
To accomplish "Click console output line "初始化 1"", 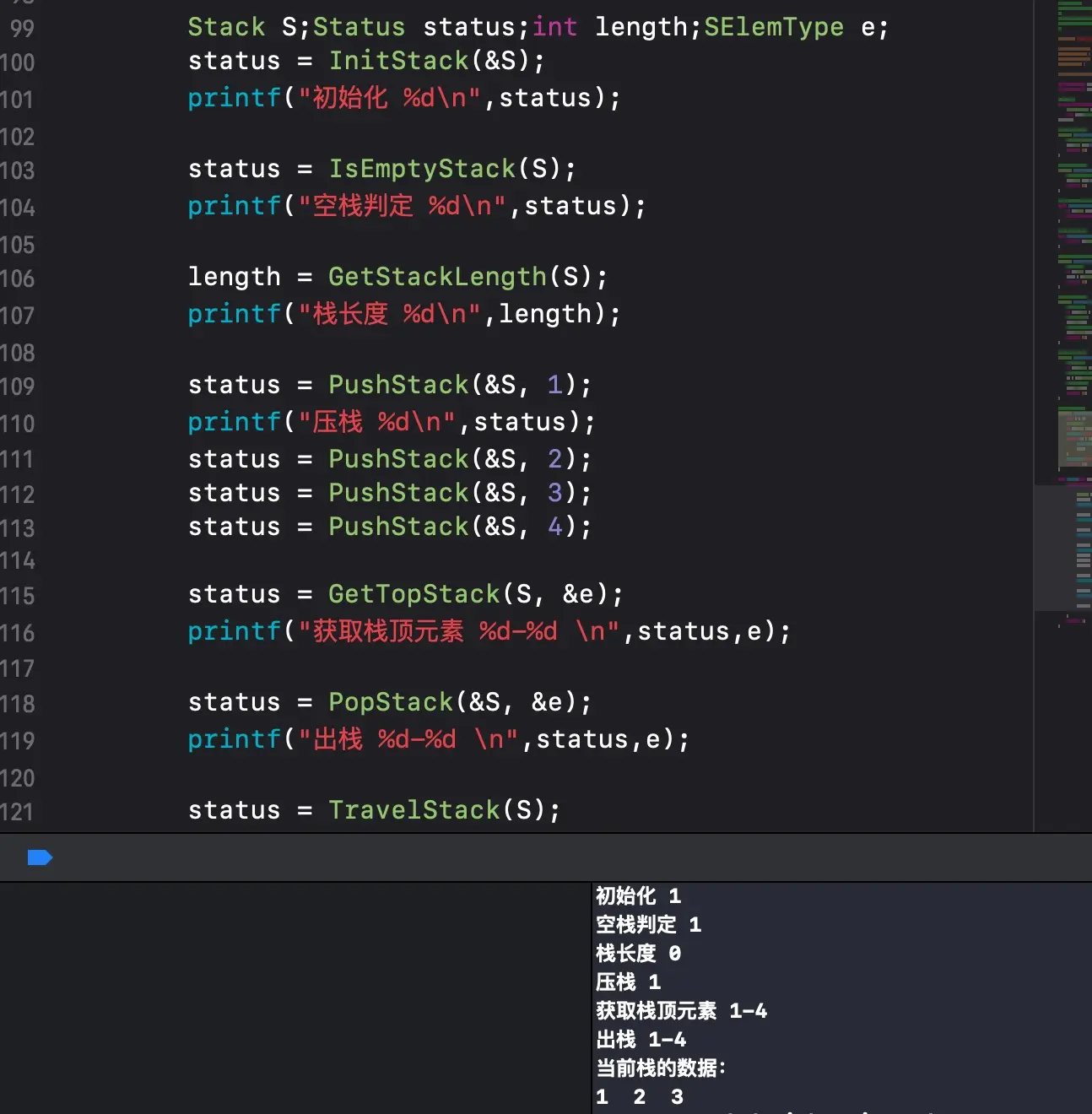I will 639,896.
